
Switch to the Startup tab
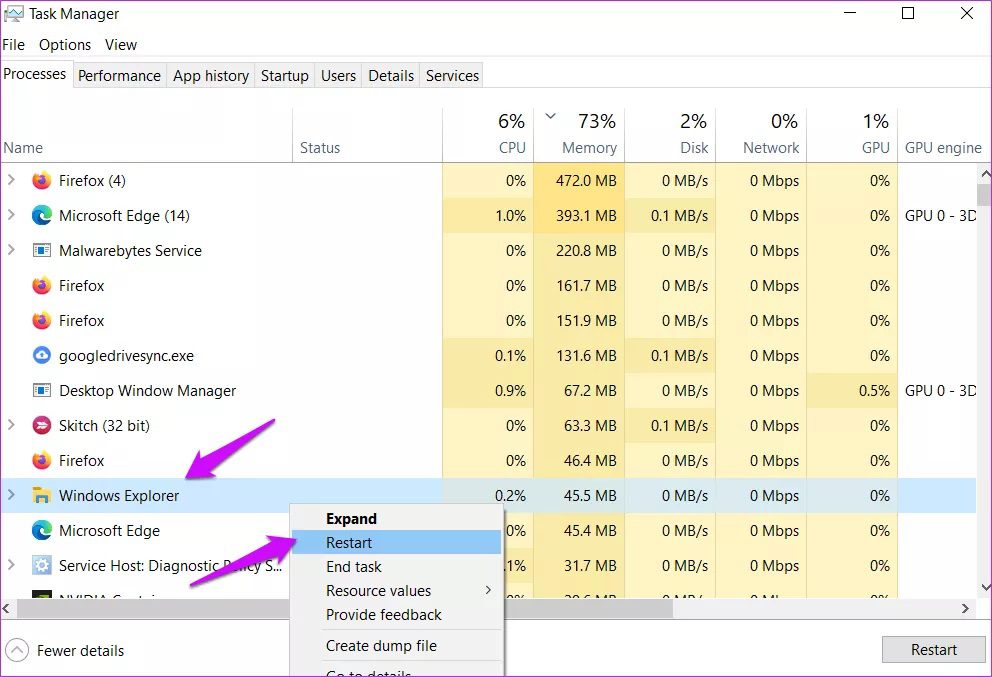(285, 76)
